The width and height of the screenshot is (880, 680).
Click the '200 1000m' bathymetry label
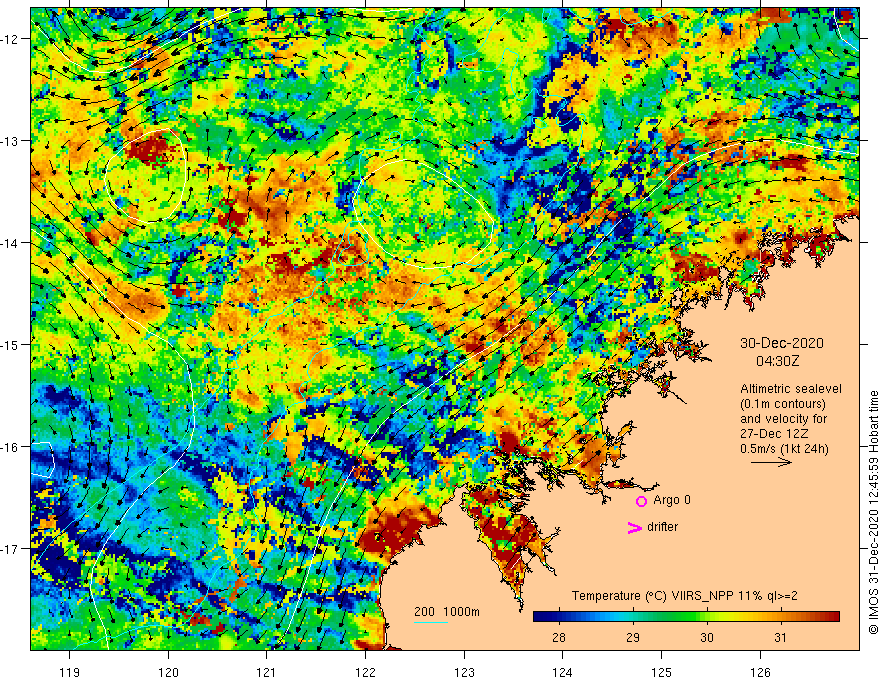[447, 612]
